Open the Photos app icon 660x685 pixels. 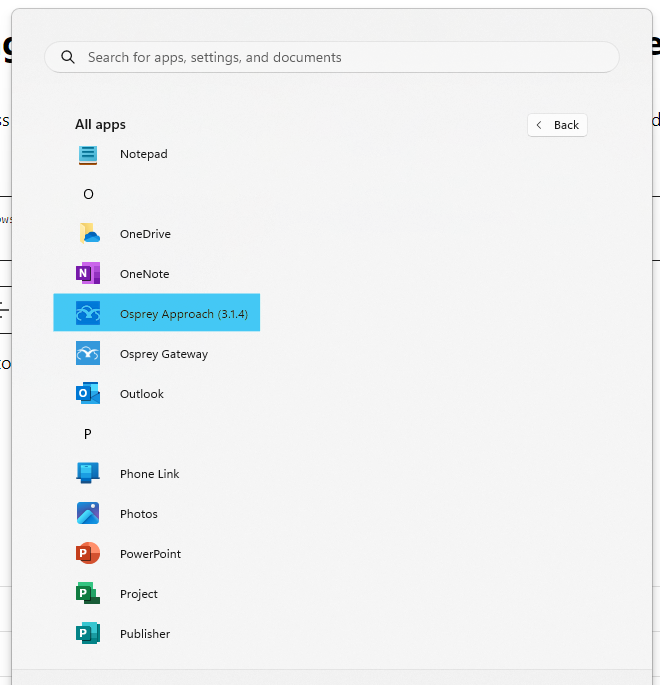pyautogui.click(x=88, y=513)
